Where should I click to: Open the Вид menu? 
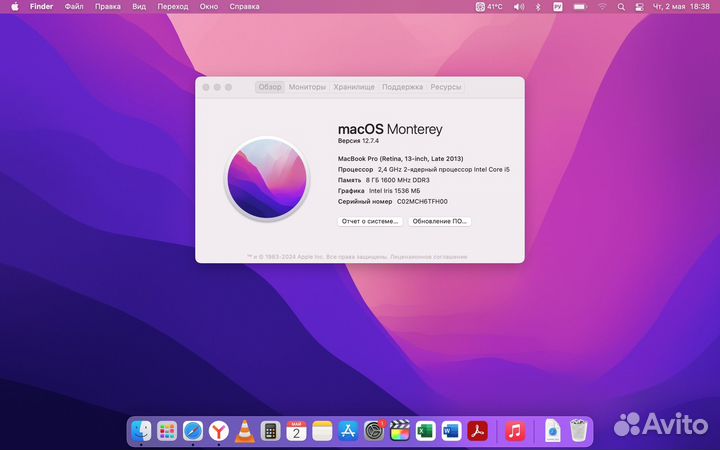139,6
